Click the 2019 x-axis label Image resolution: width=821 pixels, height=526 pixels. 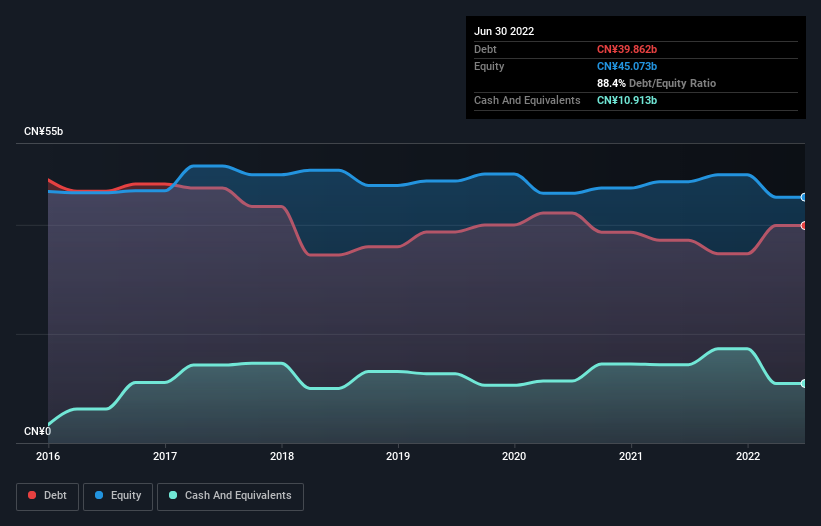[x=398, y=456]
